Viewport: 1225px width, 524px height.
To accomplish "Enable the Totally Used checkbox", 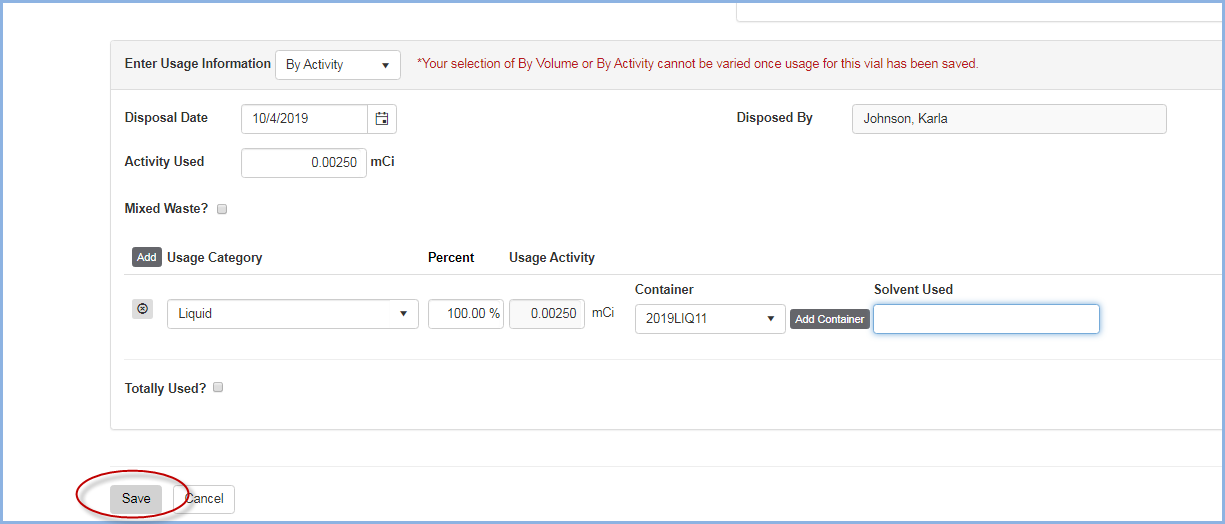I will (x=218, y=387).
